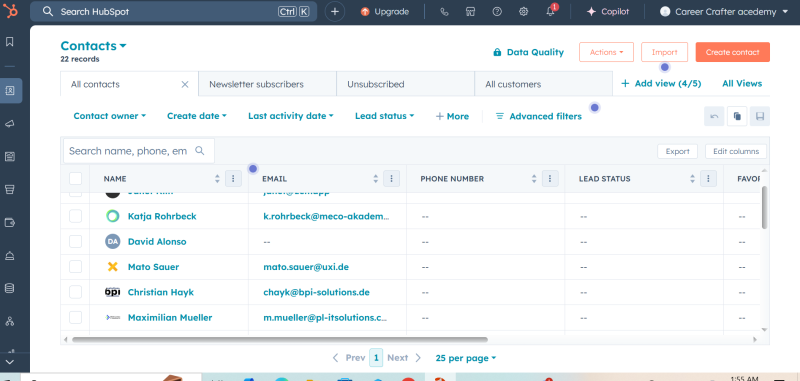Screen dimensions: 800x381
Task: Open Lead status filter dropdown
Action: pyautogui.click(x=385, y=116)
